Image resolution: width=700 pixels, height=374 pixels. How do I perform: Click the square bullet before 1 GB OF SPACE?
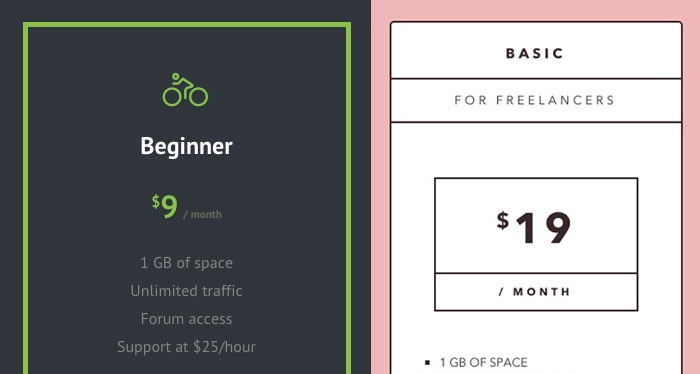(428, 363)
